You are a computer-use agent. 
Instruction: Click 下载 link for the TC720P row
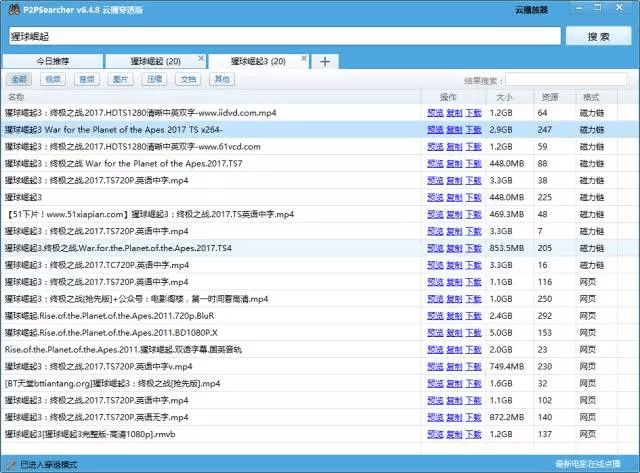click(473, 265)
